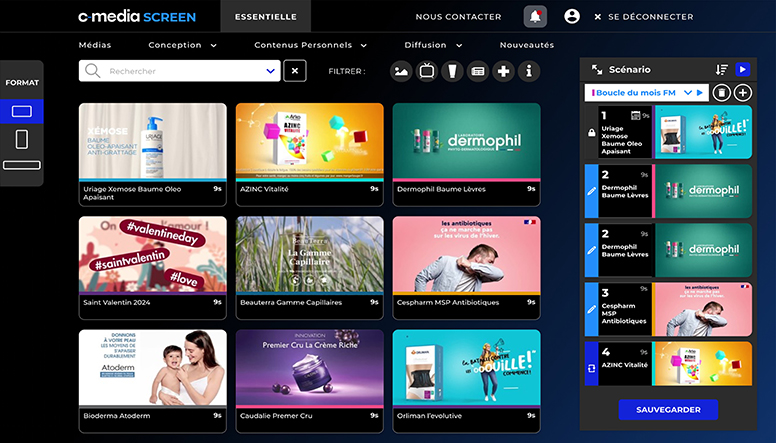Play Boucle du mois FM small arrow

(x=700, y=93)
